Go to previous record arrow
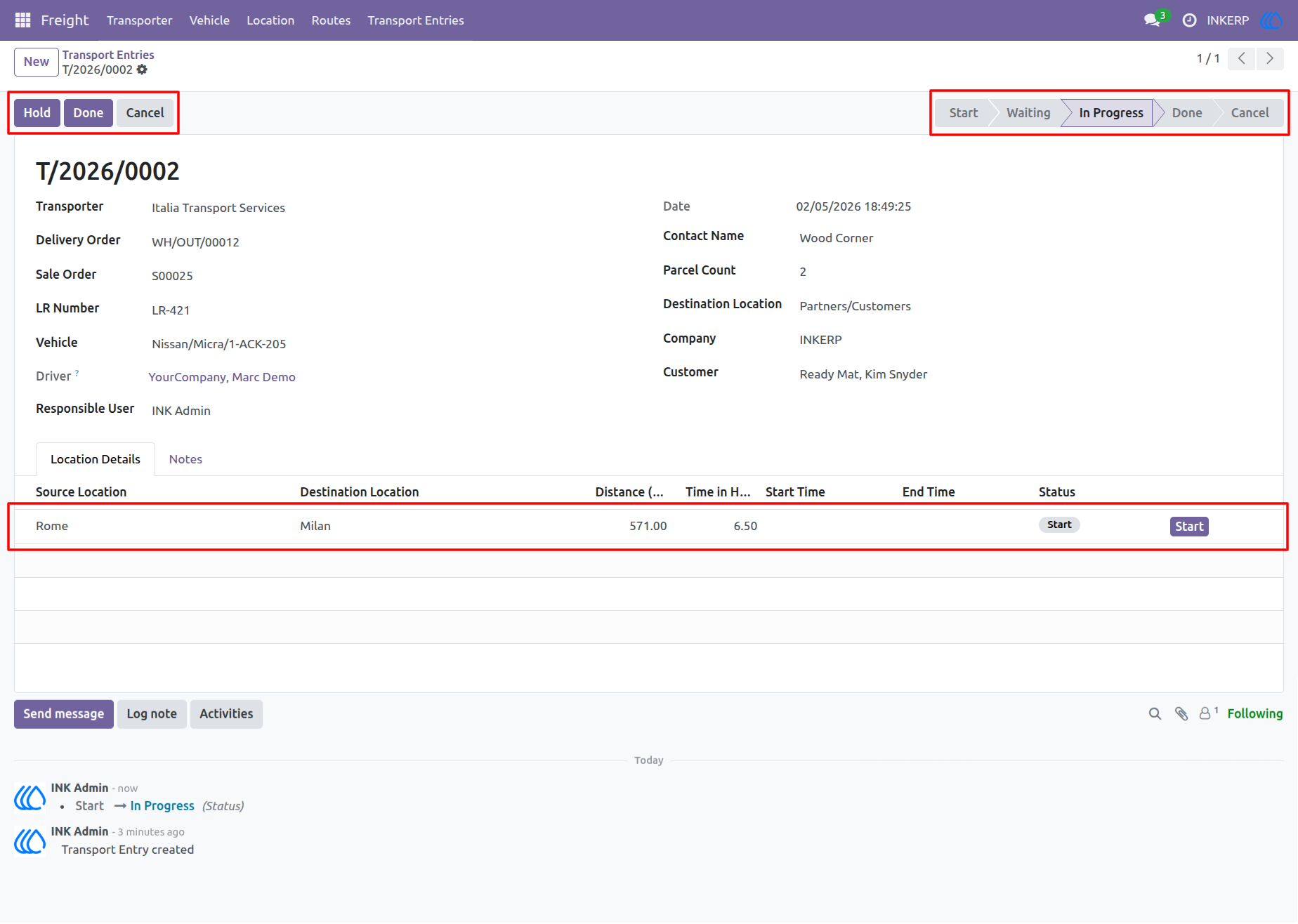Screen dimensions: 1298x924 pyautogui.click(x=1242, y=58)
